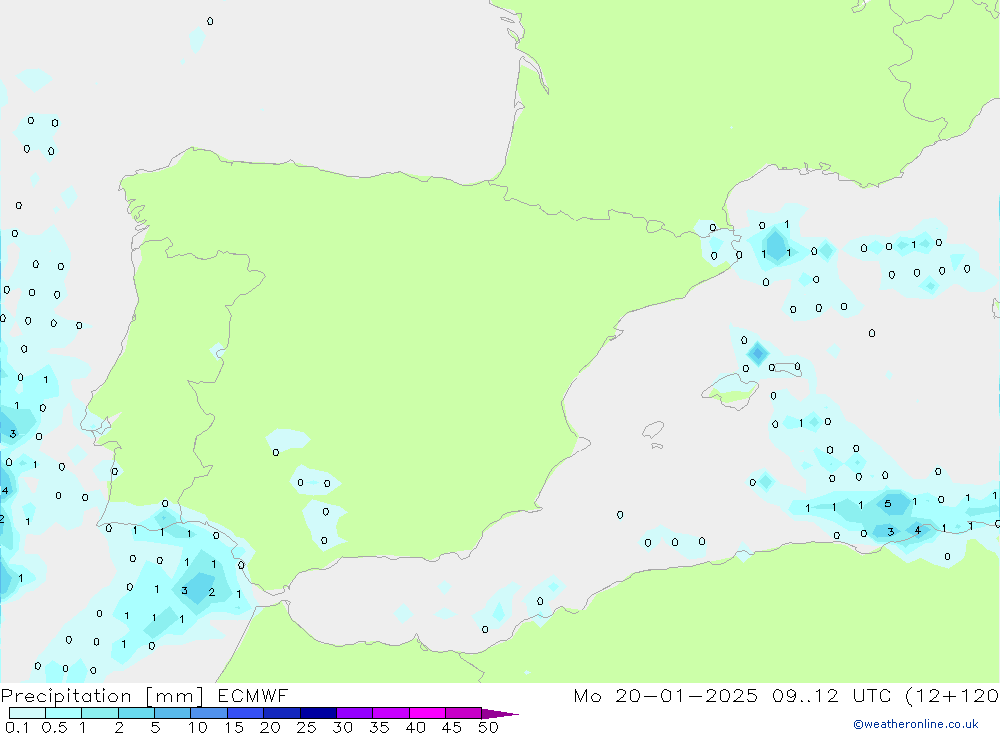The width and height of the screenshot is (1000, 733).
Task: Click the precipitation value 5 on map
Action: (x=887, y=503)
